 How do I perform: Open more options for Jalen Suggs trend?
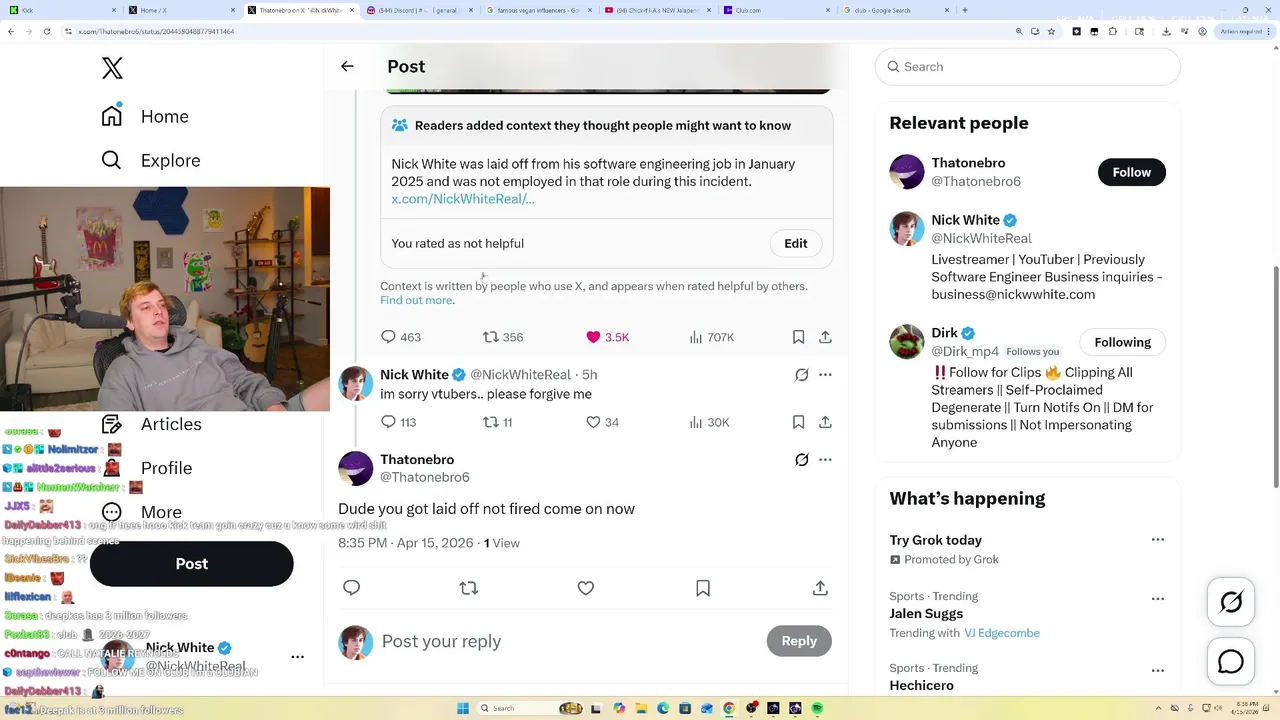(1157, 599)
